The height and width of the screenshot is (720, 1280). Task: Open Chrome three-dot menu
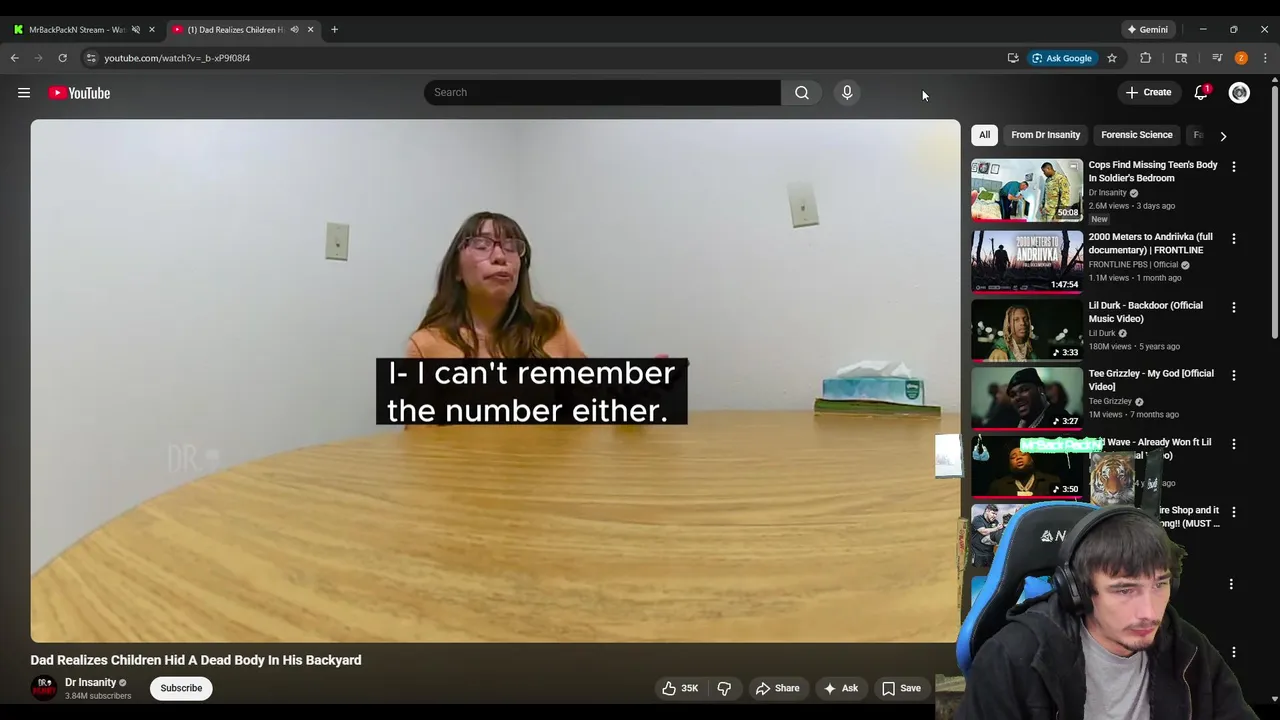click(x=1265, y=58)
